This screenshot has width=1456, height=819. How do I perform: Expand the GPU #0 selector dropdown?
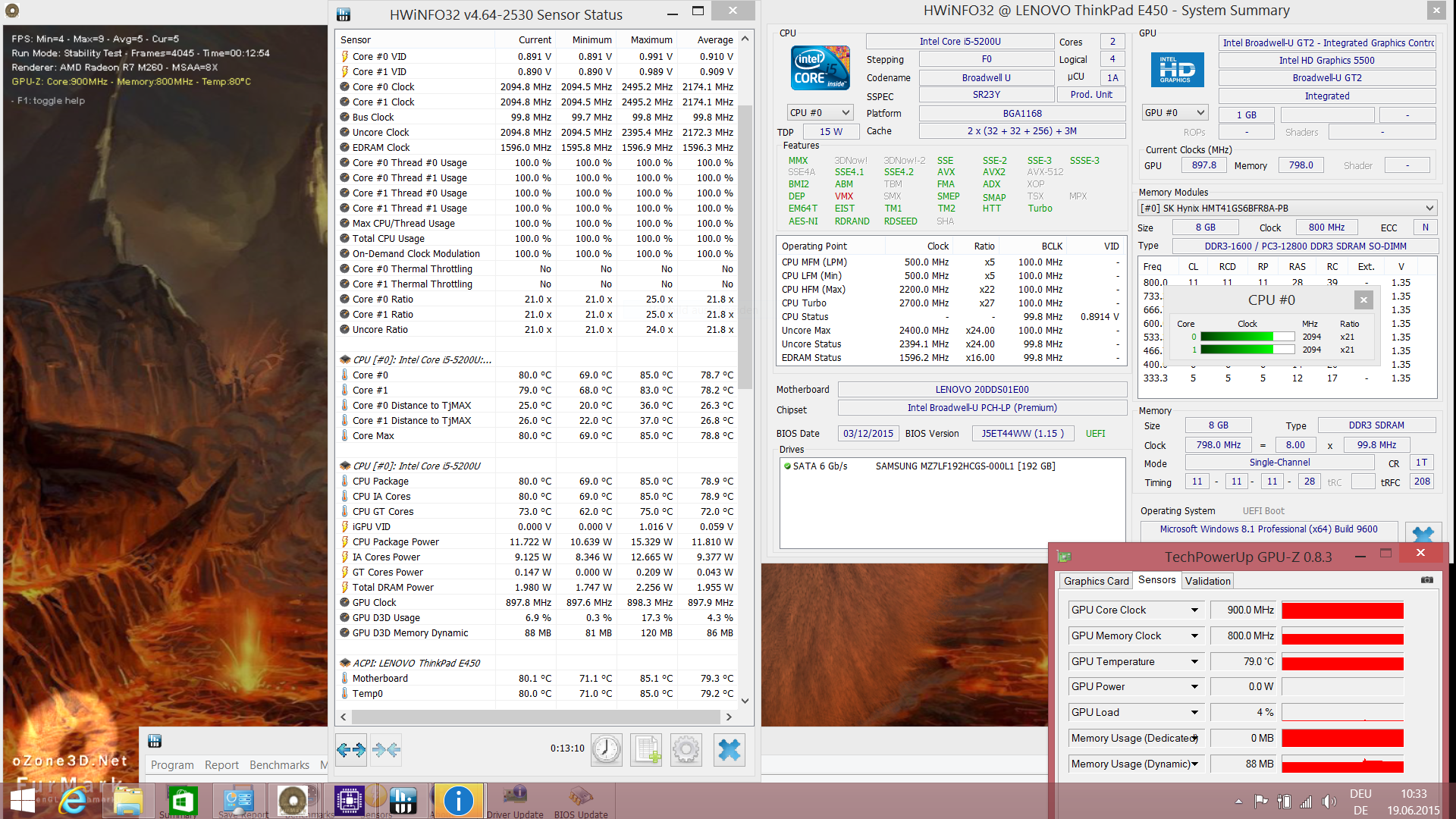(x=1175, y=113)
